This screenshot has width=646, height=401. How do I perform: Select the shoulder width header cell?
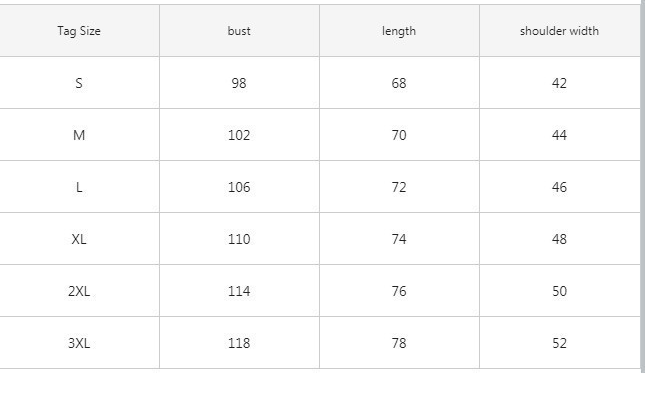point(559,31)
